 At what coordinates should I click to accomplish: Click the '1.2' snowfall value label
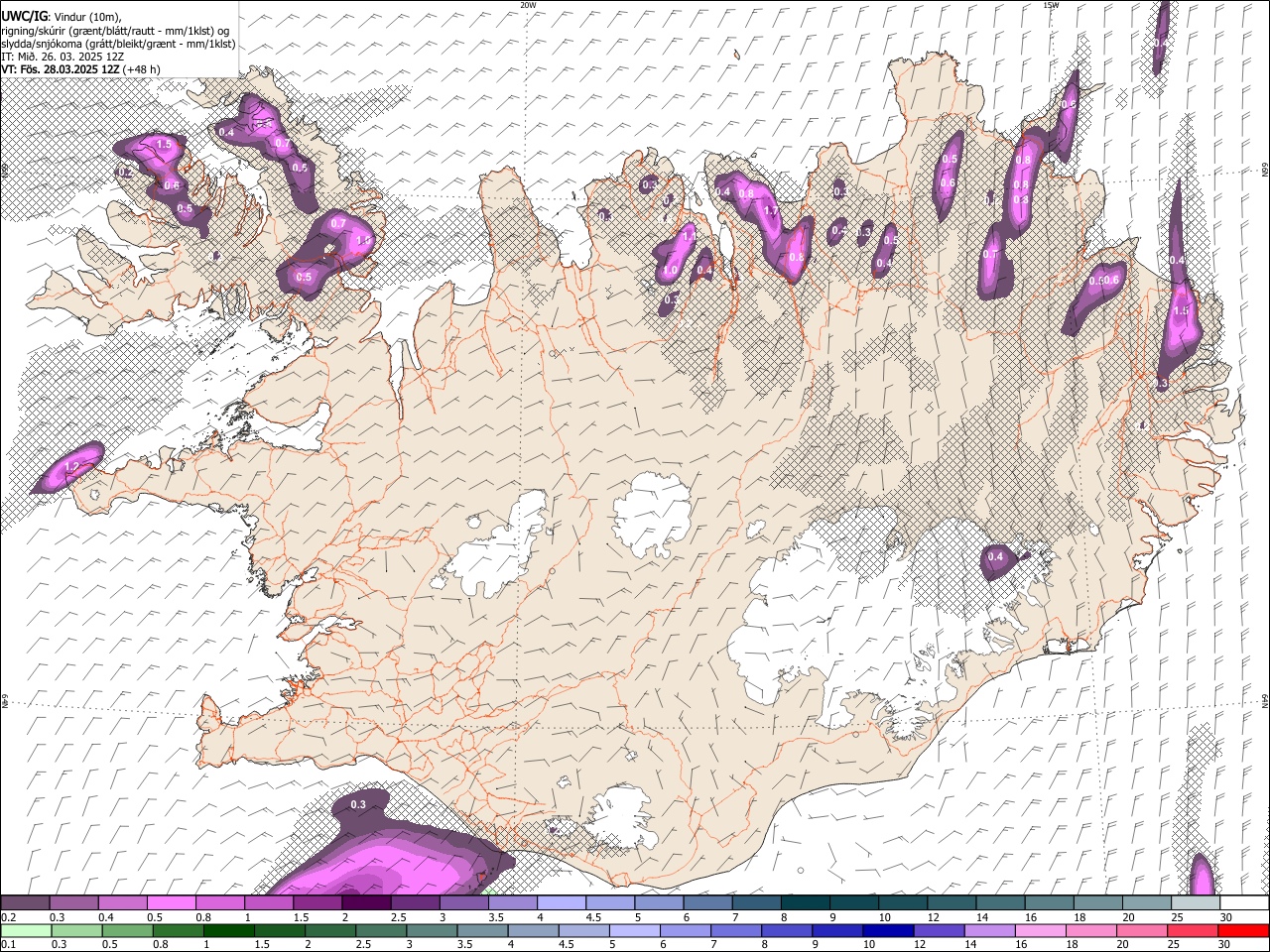tap(71, 466)
